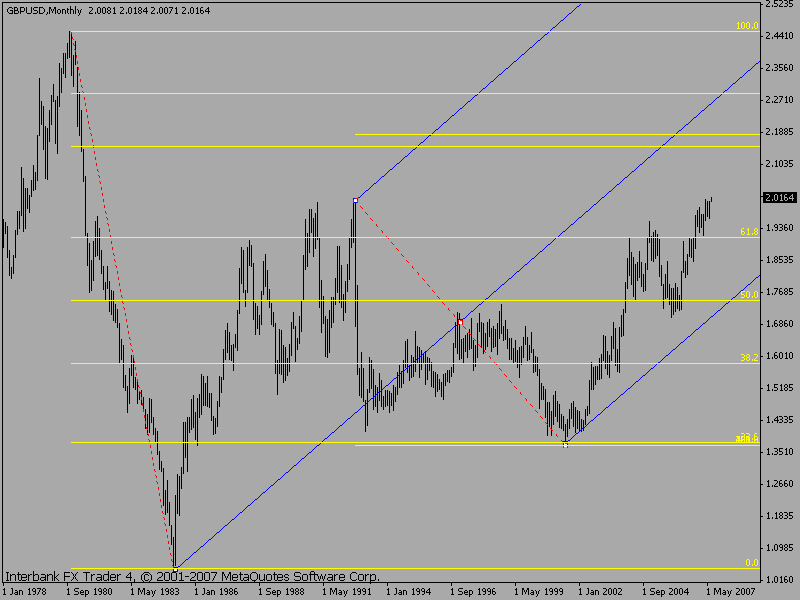The height and width of the screenshot is (600, 800).
Task: Click the pitchfork anchor point near September 1996
Action: coord(460,322)
